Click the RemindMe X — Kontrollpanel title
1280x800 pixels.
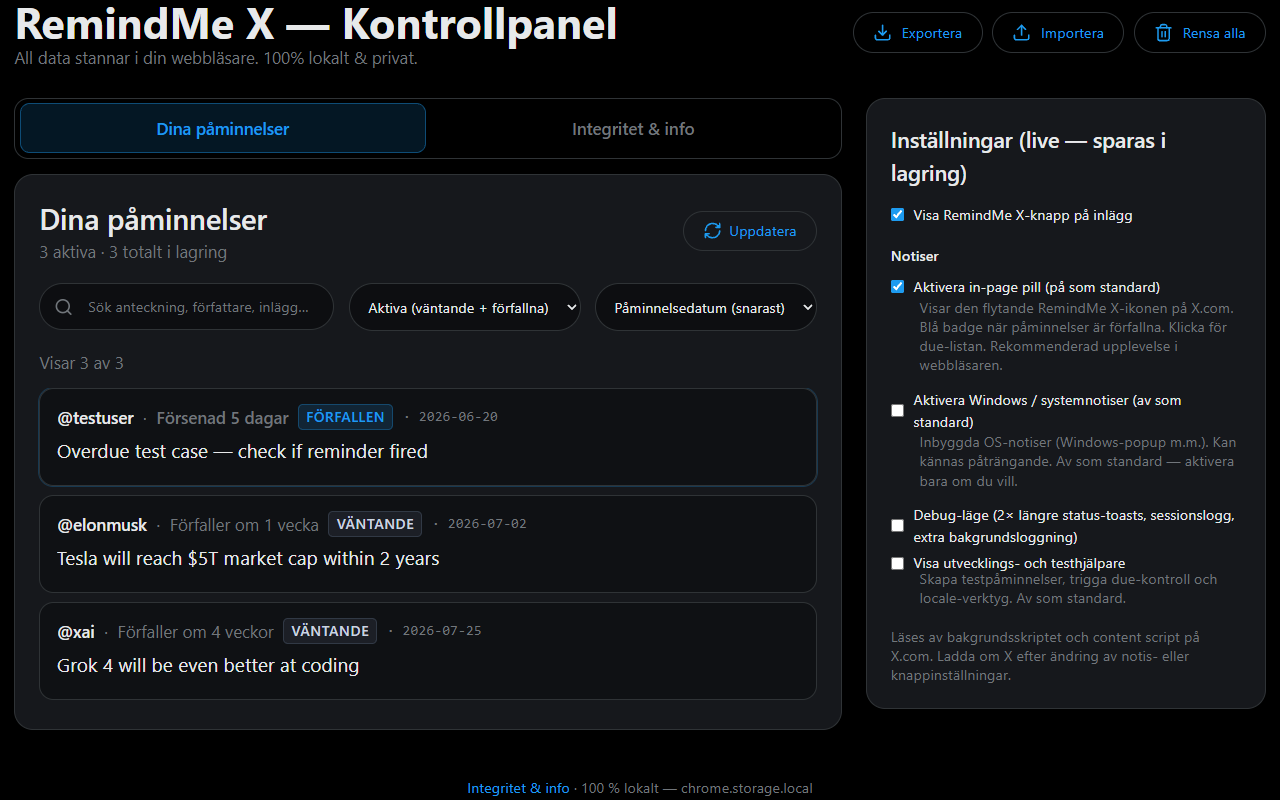pyautogui.click(x=316, y=23)
